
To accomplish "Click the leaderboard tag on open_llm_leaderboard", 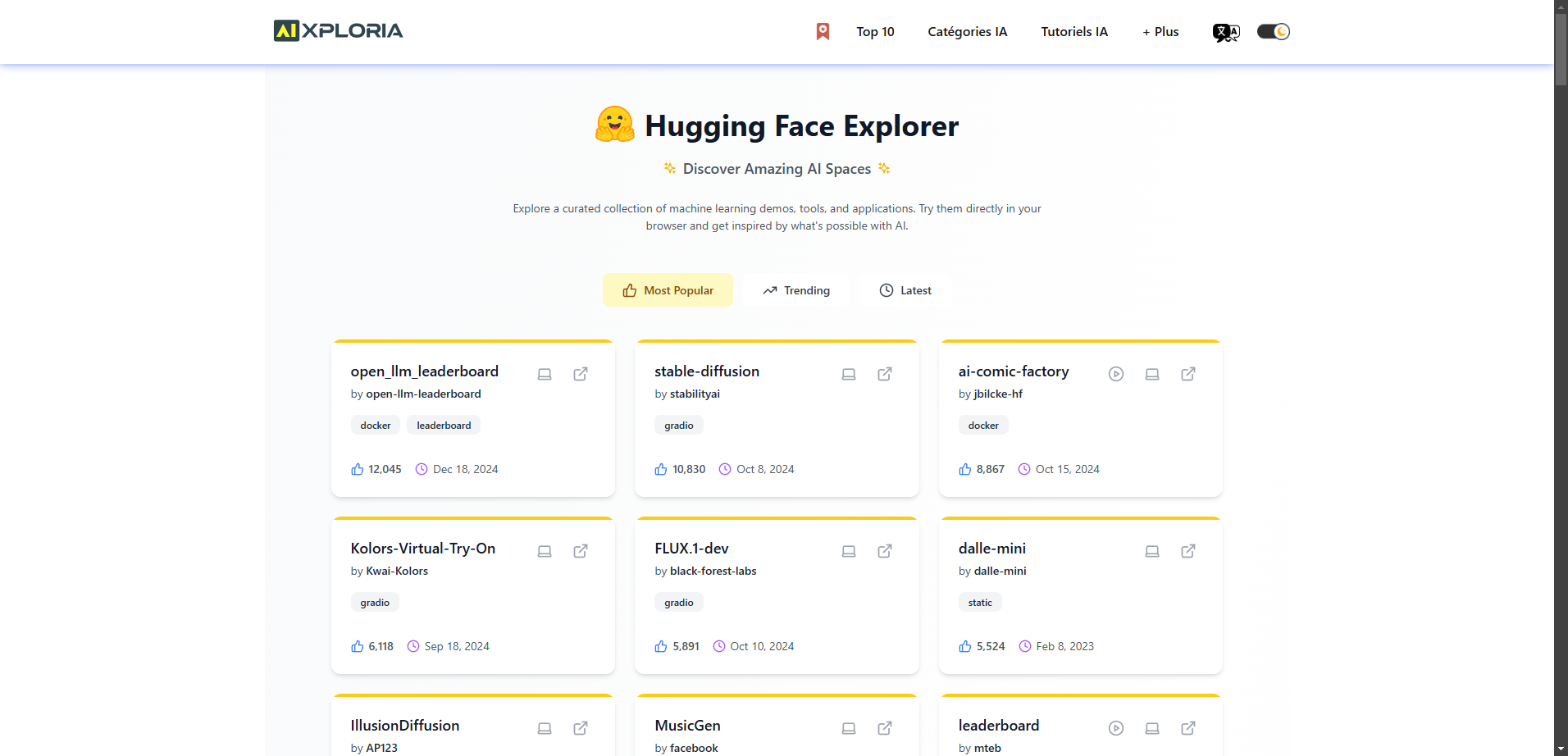I will point(444,425).
